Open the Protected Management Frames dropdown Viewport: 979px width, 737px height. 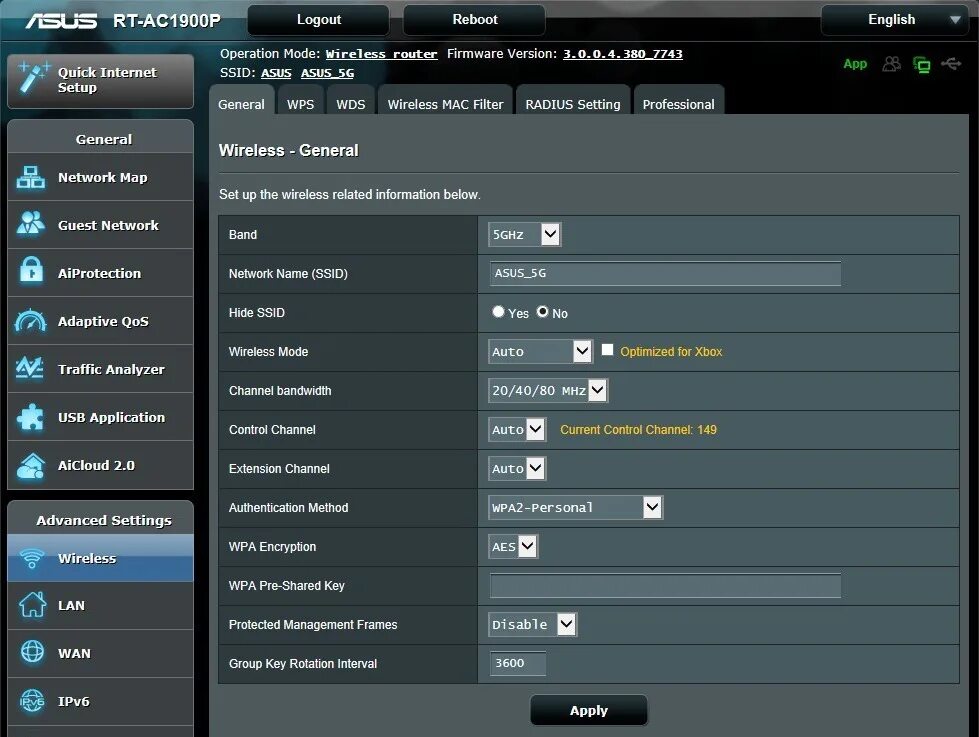coord(533,625)
